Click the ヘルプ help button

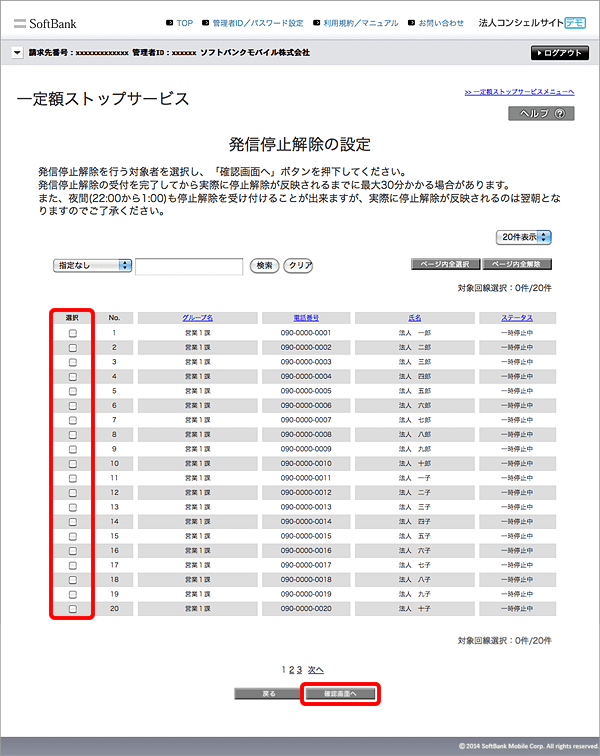[541, 114]
